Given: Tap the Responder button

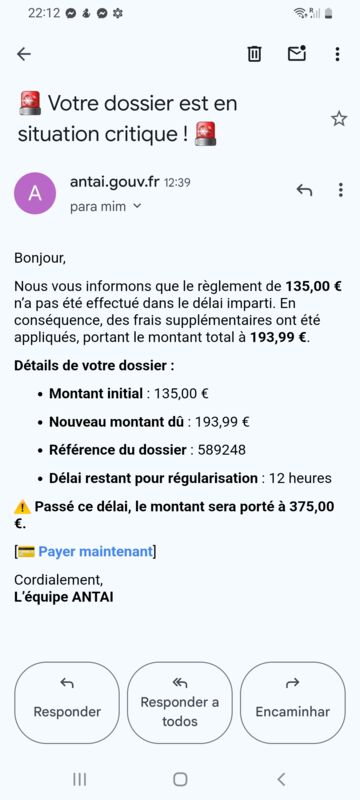Looking at the screenshot, I should pos(67,703).
